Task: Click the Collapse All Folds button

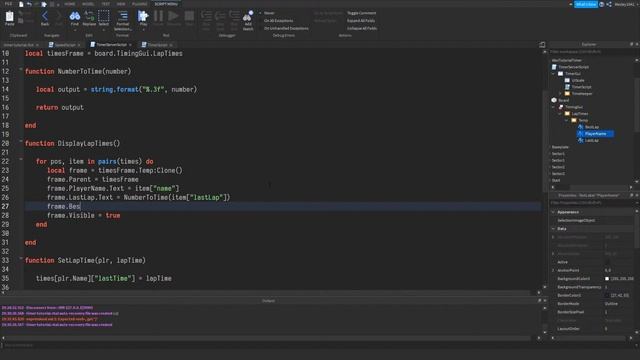Action: tap(362, 28)
